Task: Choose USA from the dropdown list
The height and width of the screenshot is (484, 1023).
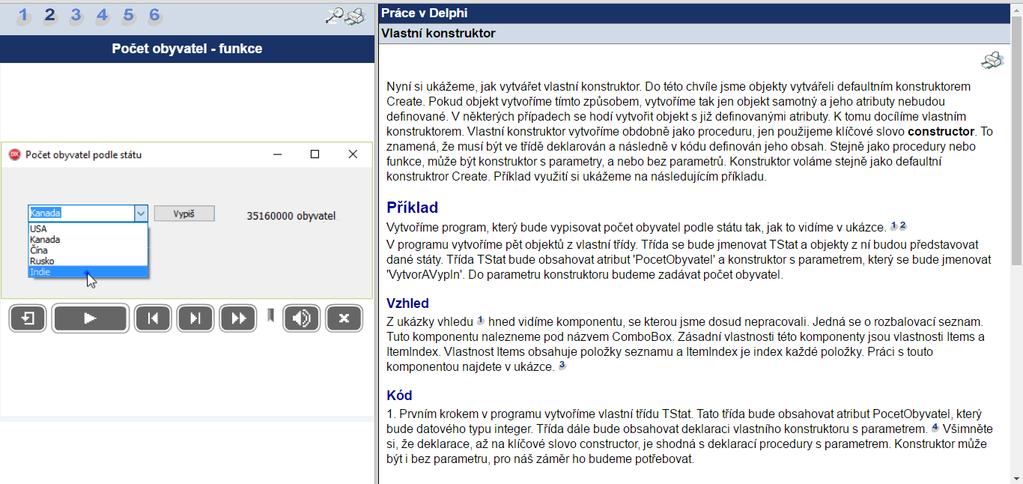Action: [x=88, y=229]
